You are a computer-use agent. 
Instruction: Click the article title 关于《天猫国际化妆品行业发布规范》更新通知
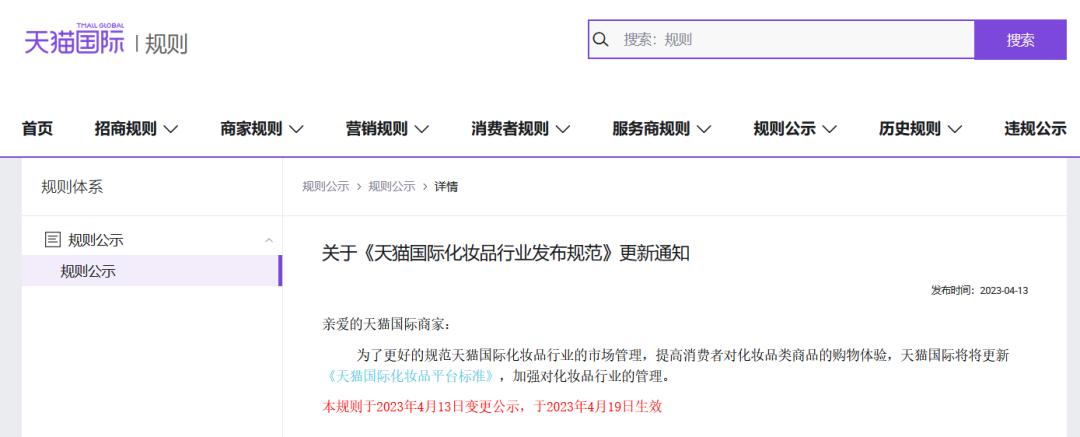coord(506,253)
